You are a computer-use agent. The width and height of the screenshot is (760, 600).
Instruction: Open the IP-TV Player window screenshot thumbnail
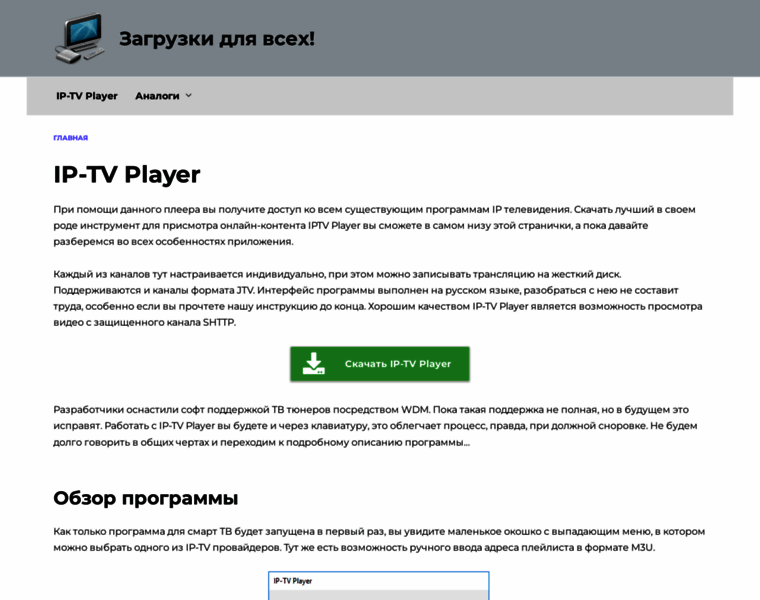tap(379, 585)
